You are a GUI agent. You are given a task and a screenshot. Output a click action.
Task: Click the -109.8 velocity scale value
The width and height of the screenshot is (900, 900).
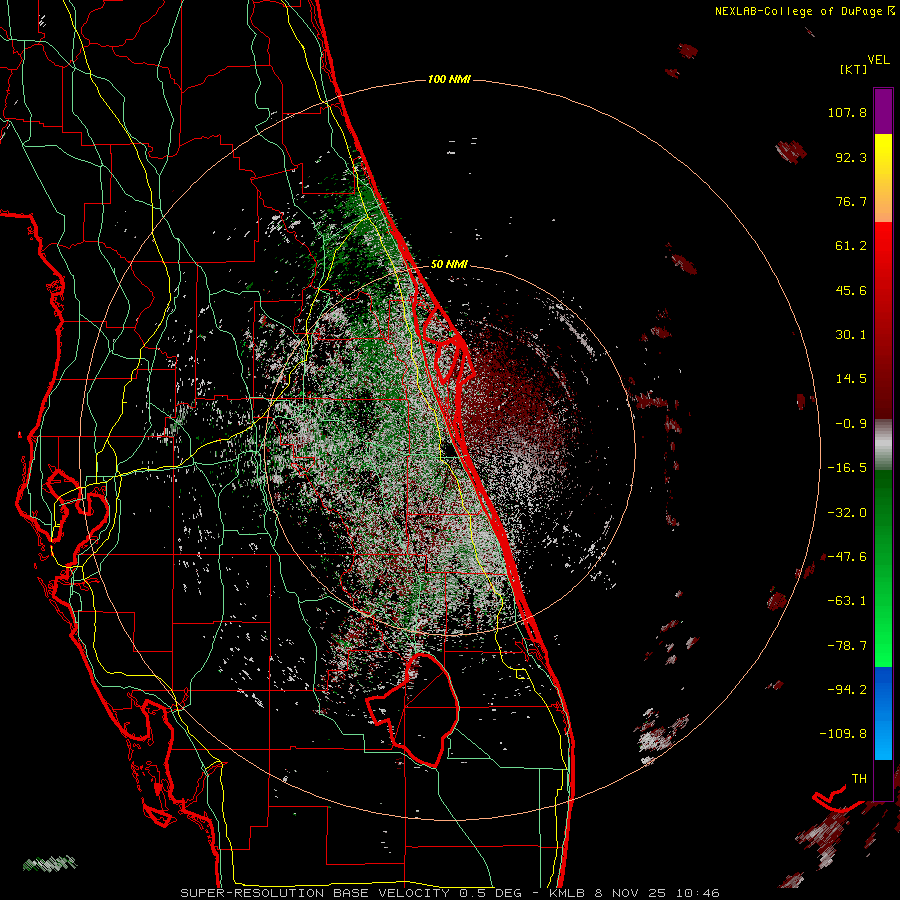[843, 734]
